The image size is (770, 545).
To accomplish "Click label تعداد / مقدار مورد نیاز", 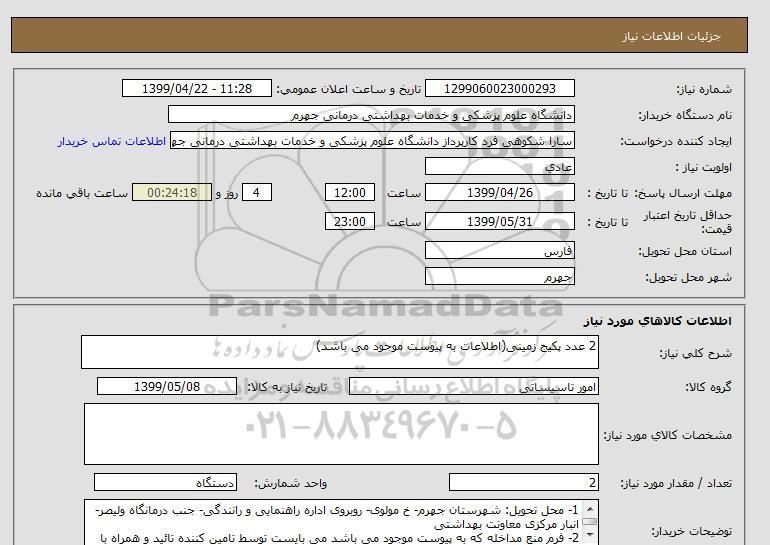I will (676, 484).
